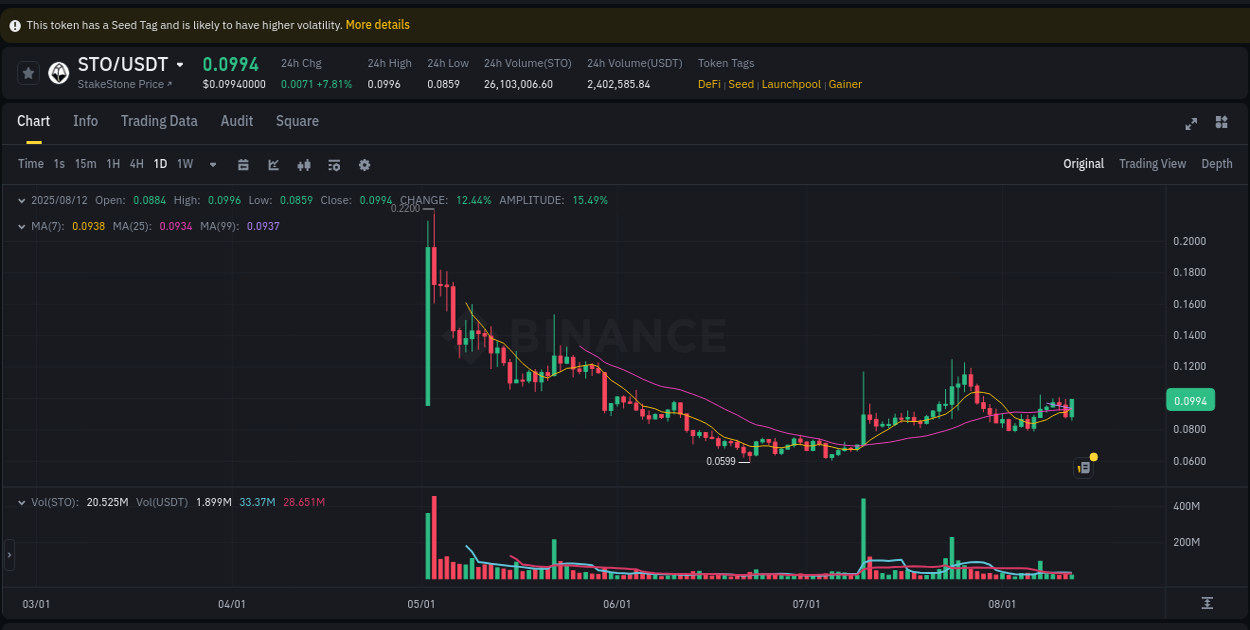Screen dimensions: 1250x630
Task: Open the STO/USDT pair selector dropdown
Action: click(181, 63)
